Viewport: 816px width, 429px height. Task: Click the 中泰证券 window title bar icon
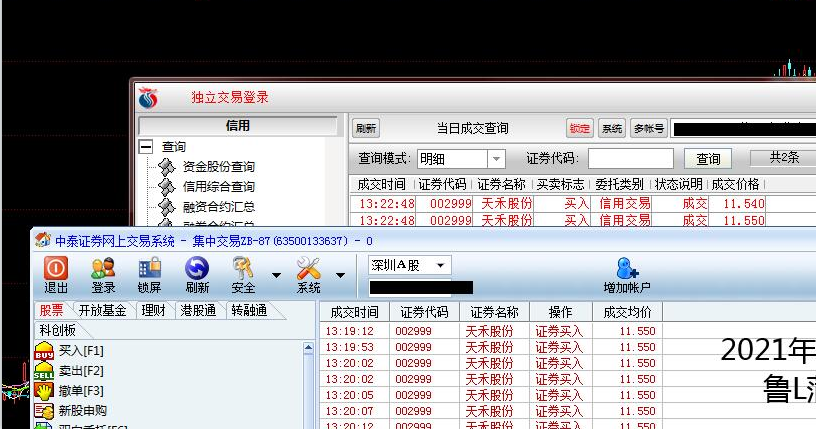pyautogui.click(x=43, y=240)
